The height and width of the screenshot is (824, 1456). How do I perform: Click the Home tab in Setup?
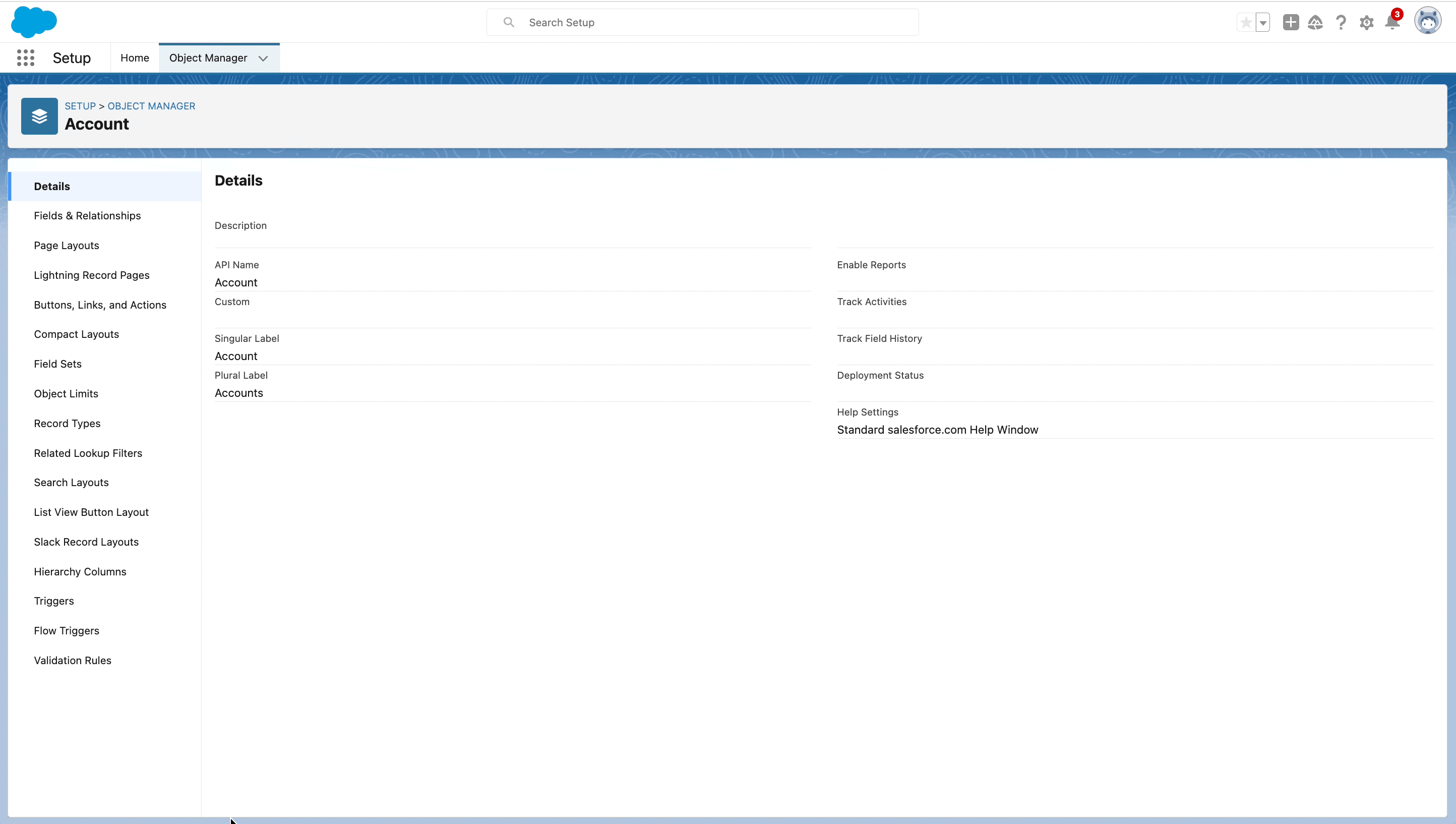[134, 57]
